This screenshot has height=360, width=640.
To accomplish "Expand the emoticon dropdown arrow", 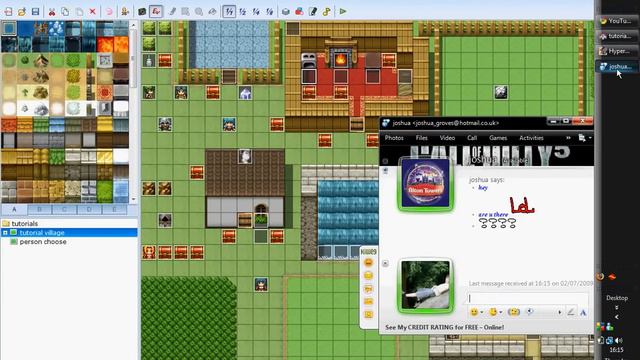I will [482, 313].
